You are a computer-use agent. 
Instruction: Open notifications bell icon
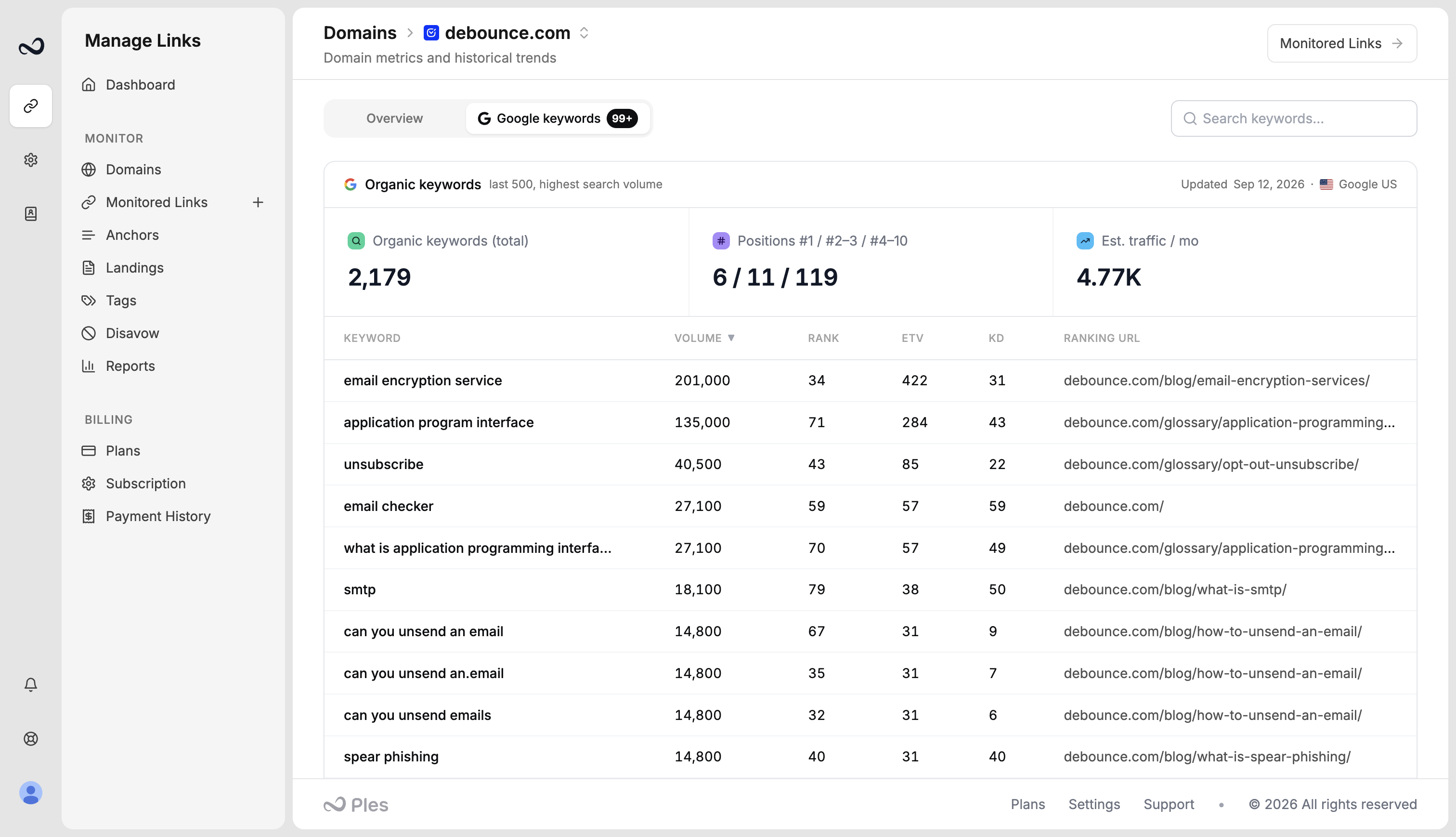click(31, 685)
